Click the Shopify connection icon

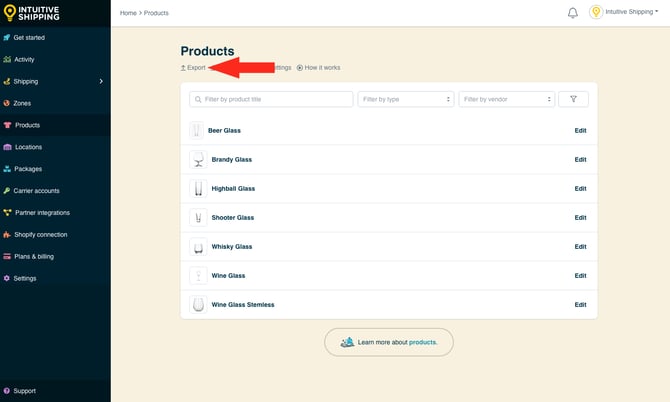point(7,235)
